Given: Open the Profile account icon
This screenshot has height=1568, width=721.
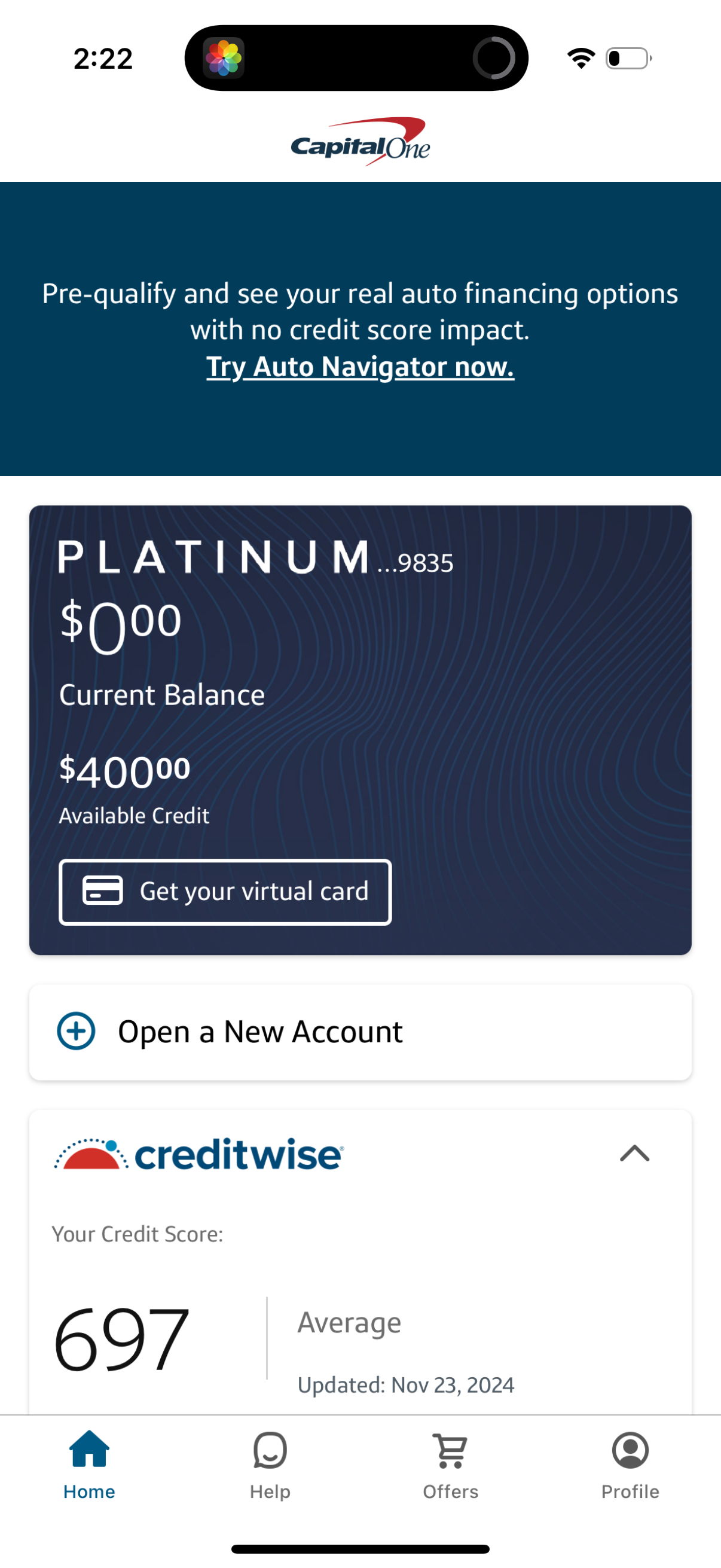Looking at the screenshot, I should pyautogui.click(x=630, y=1451).
